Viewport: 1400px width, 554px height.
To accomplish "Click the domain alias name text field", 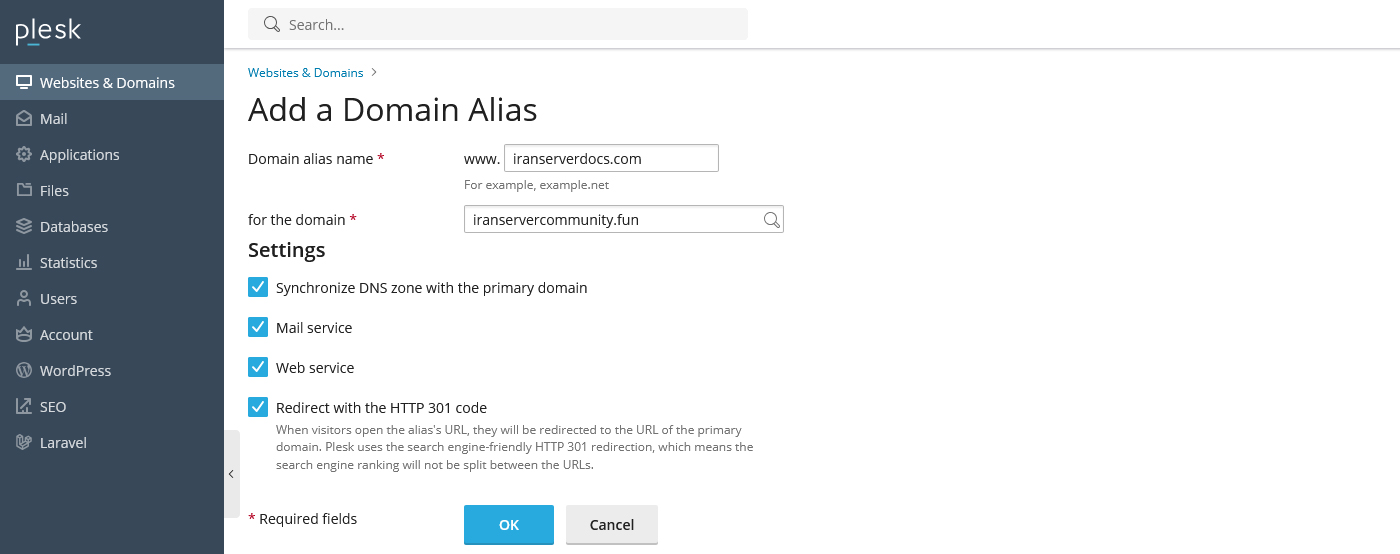I will [611, 159].
